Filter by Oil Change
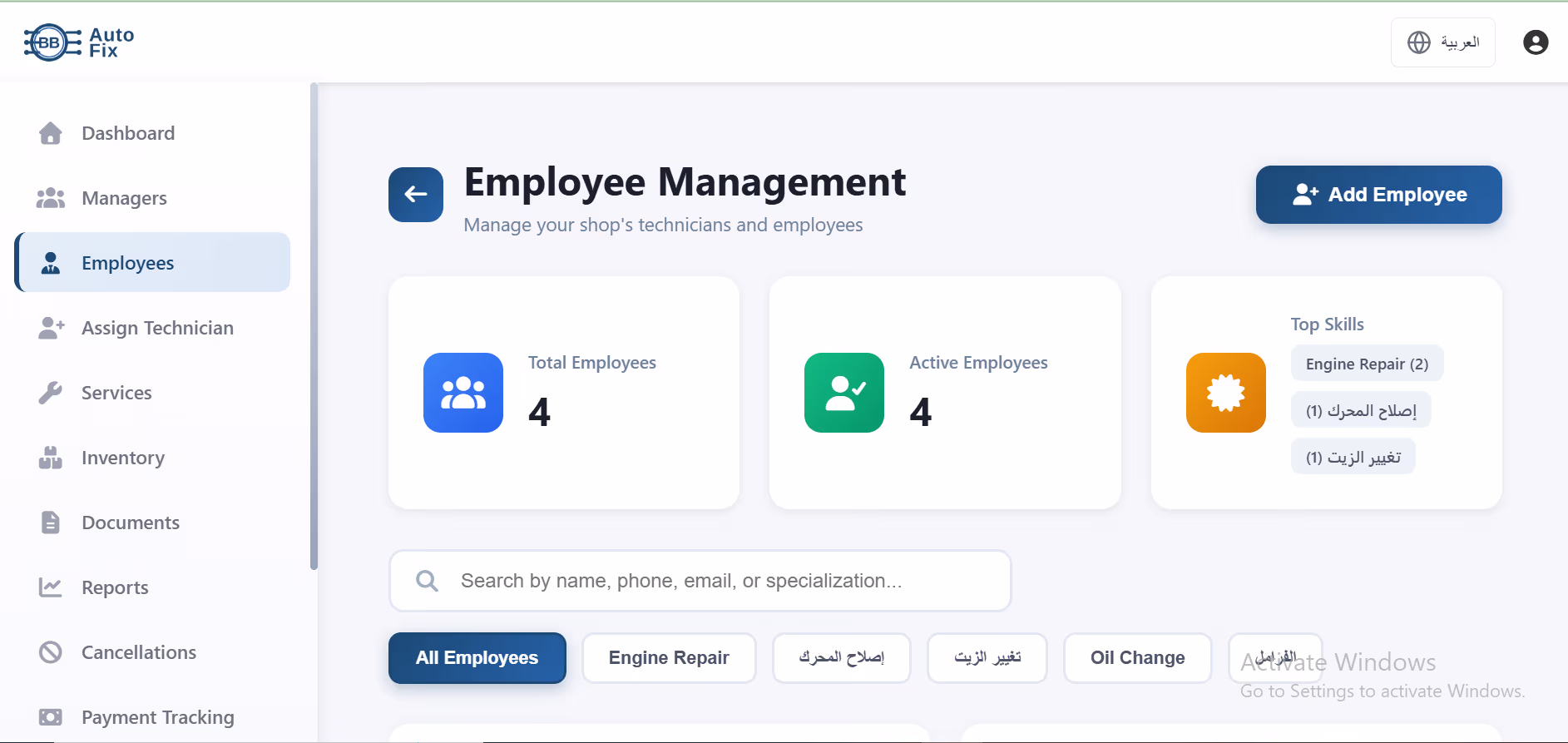1568x743 pixels. 1138,658
